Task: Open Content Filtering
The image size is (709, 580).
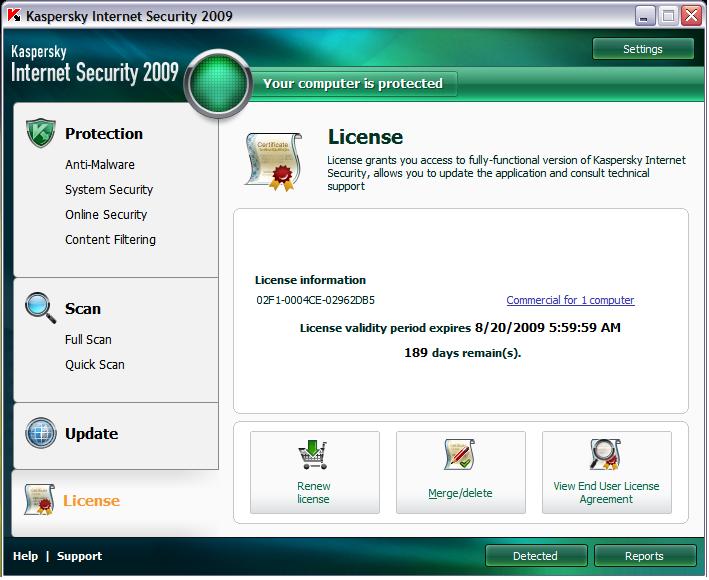Action: click(110, 240)
